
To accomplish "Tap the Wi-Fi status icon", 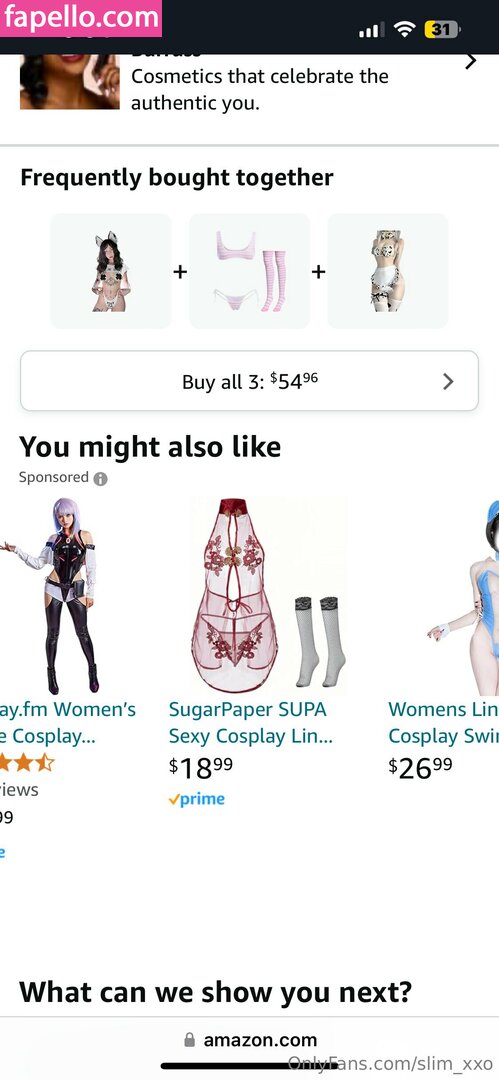I will 405,29.
